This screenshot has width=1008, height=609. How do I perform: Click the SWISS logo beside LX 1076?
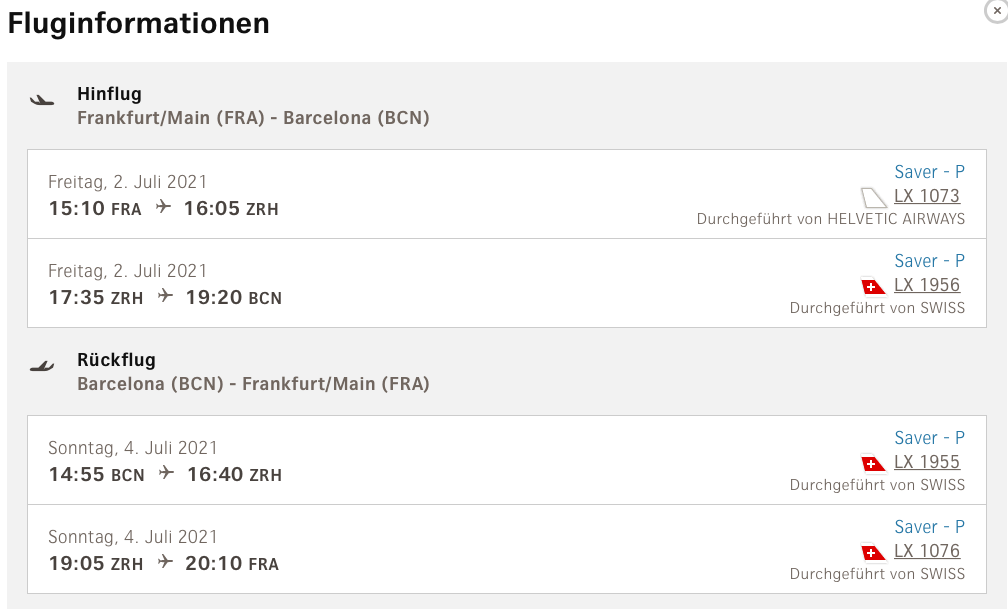[x=873, y=552]
